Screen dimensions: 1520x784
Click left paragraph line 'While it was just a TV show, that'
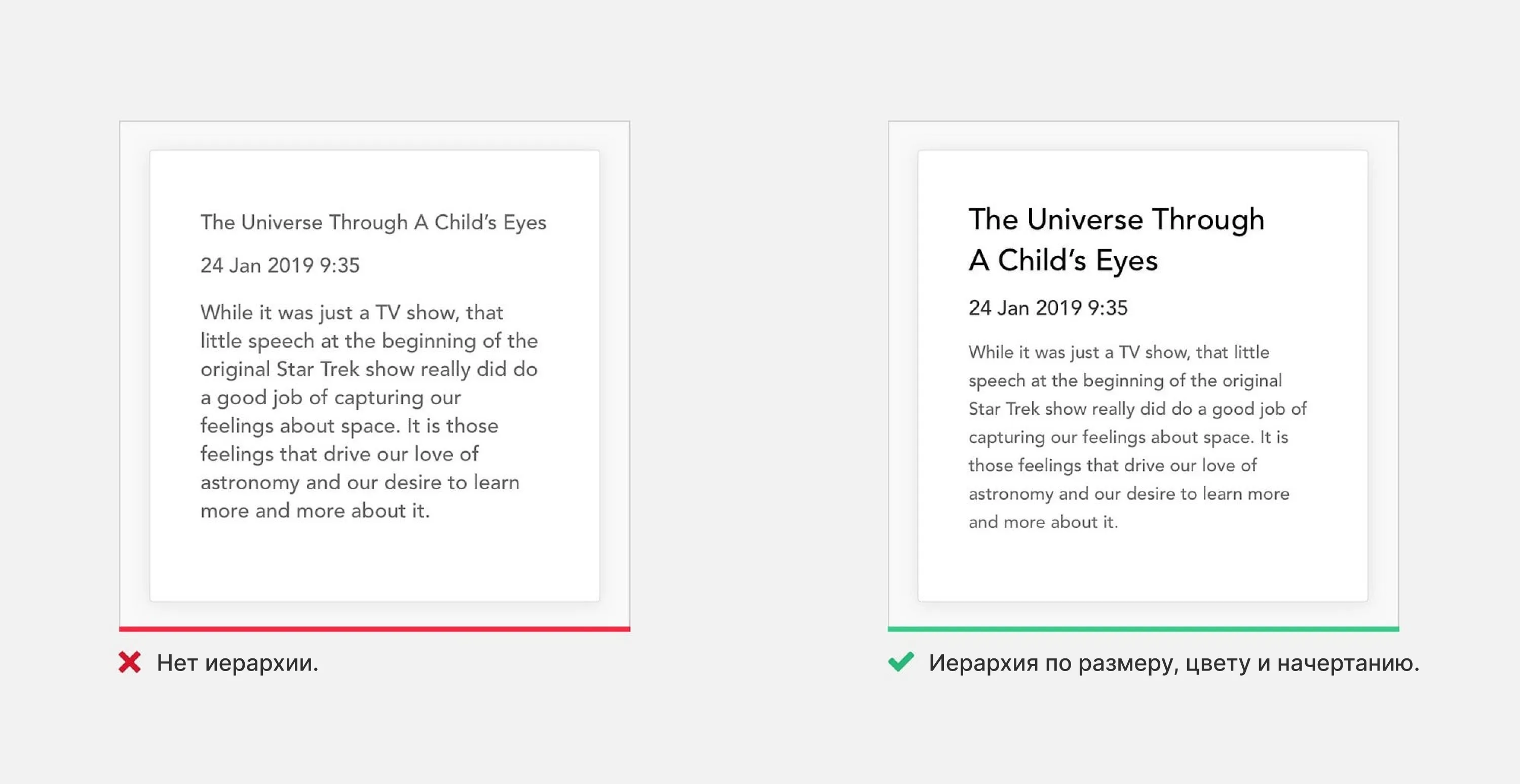pyautogui.click(x=352, y=312)
